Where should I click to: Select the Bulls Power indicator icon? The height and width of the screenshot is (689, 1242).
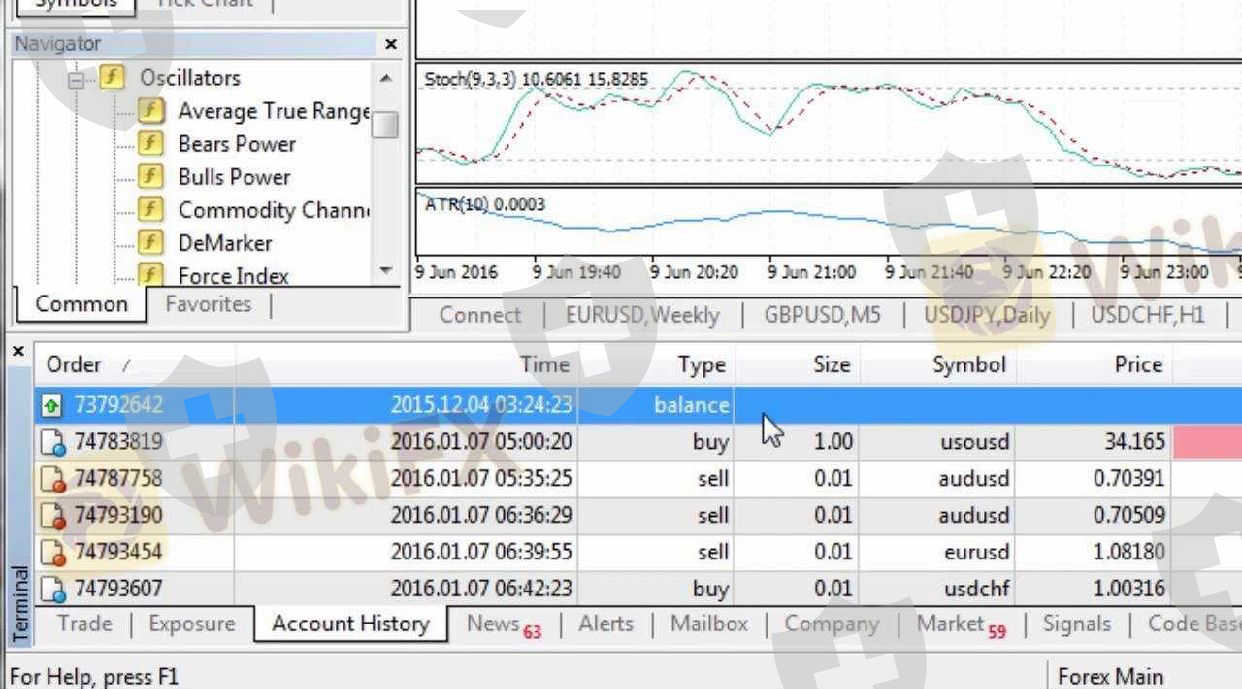(x=151, y=177)
